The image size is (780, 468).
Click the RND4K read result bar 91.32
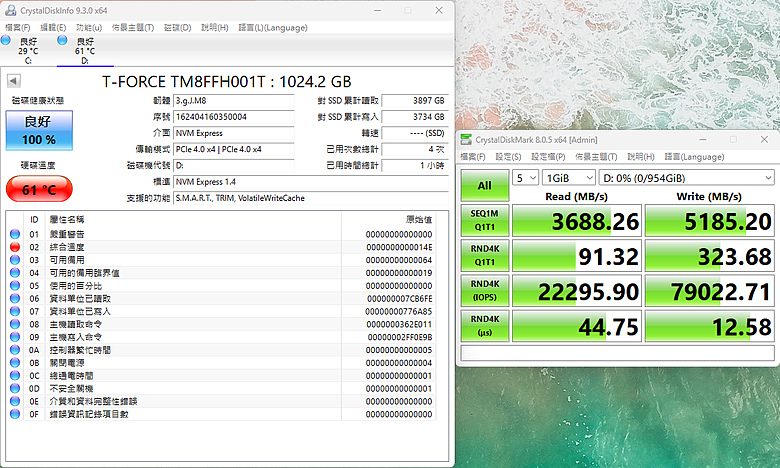tap(577, 256)
